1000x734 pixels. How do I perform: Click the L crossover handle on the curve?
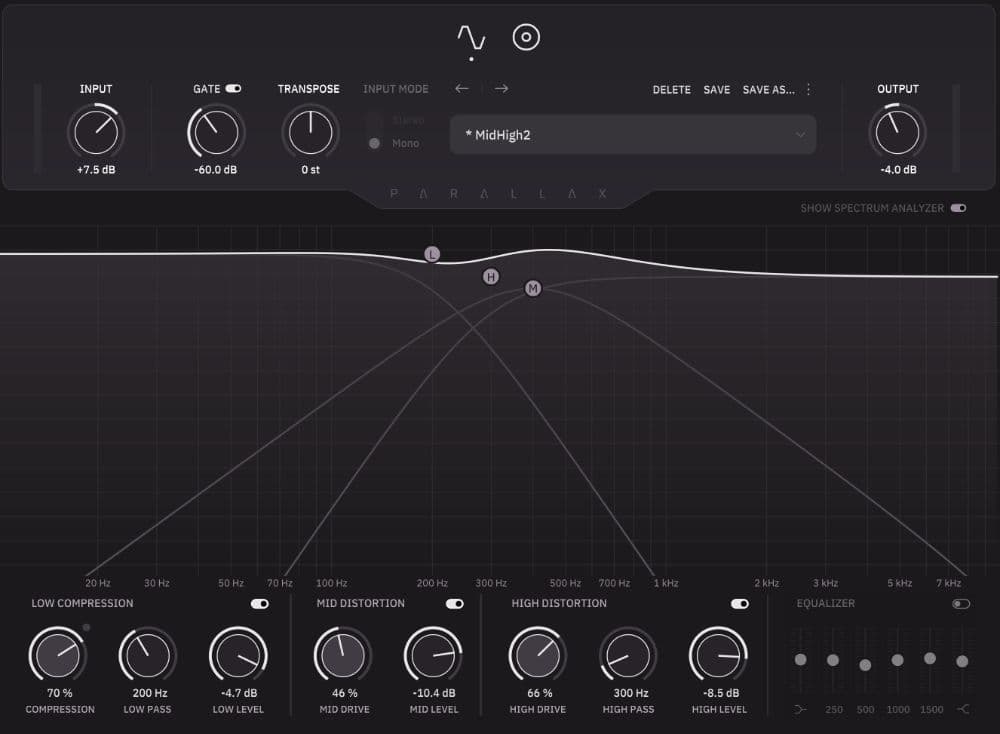[432, 254]
